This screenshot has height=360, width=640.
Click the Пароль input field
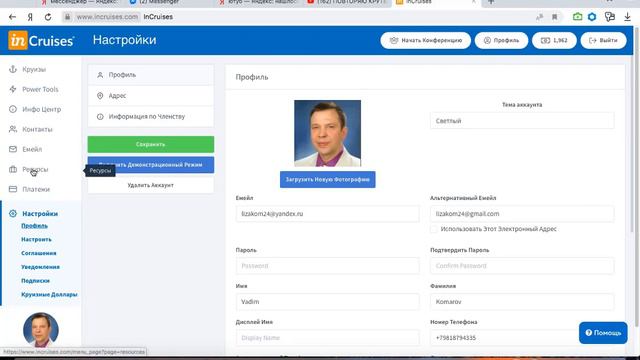tap(327, 266)
